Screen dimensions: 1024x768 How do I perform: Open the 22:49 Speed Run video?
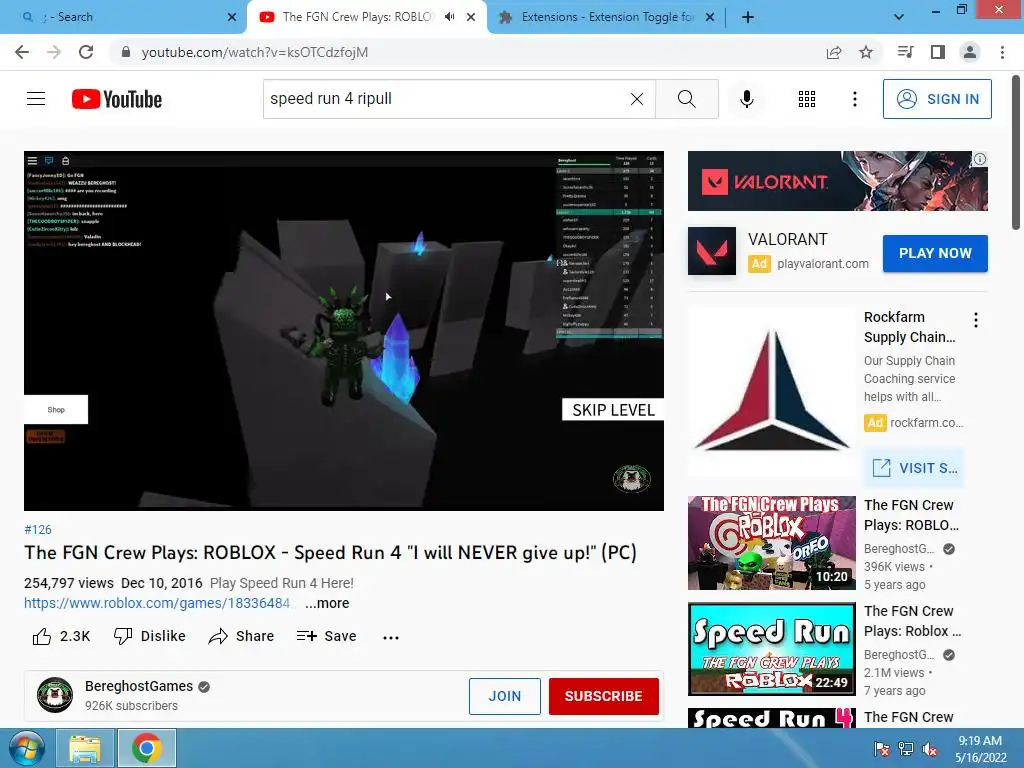(771, 649)
